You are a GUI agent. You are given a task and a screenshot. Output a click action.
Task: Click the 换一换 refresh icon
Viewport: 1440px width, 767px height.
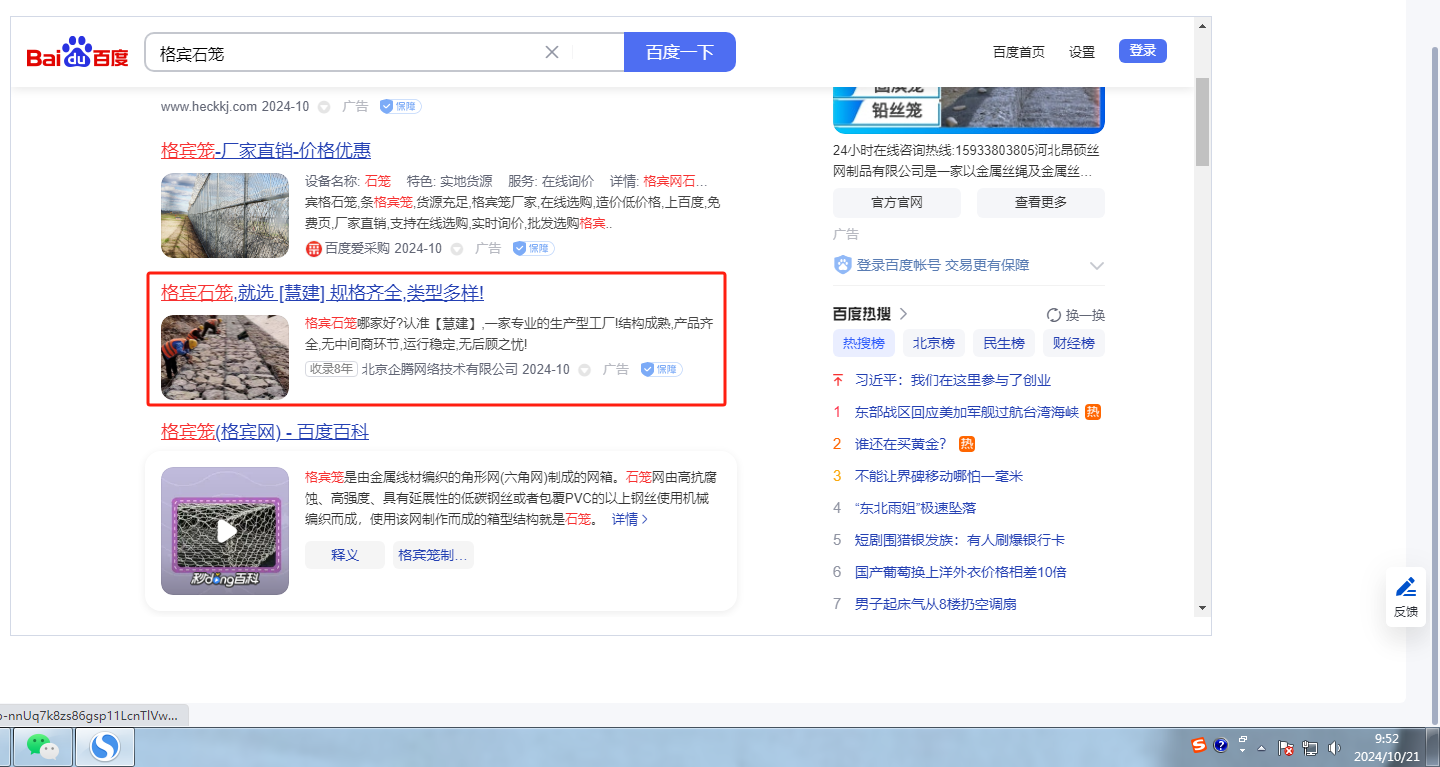click(x=1054, y=315)
